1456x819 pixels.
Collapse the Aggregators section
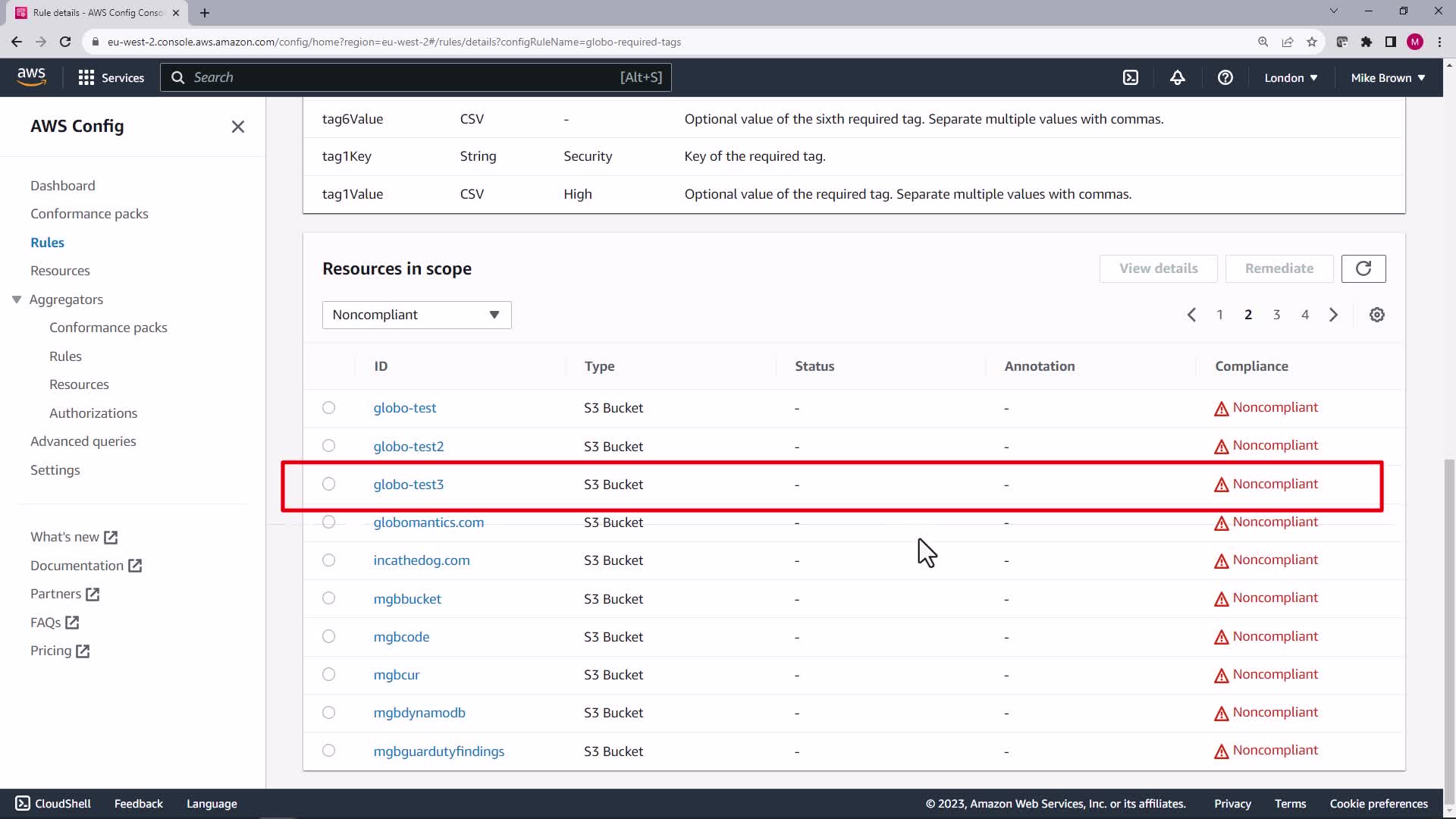click(17, 300)
